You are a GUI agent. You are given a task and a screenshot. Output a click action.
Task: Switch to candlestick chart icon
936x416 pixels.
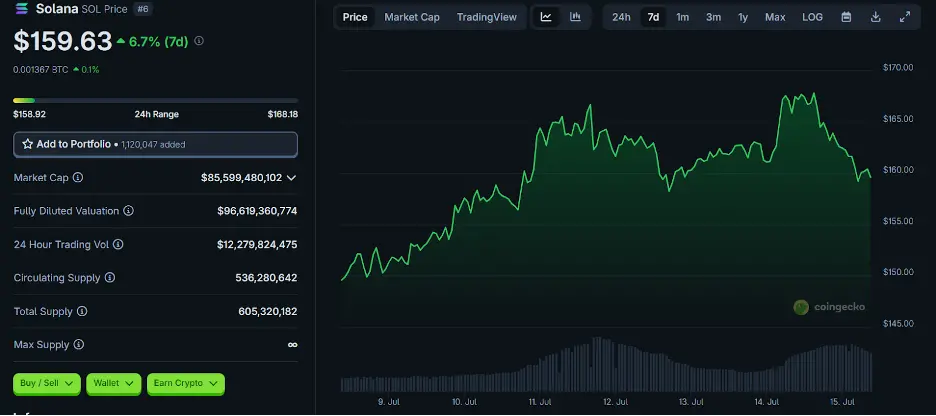coord(575,17)
